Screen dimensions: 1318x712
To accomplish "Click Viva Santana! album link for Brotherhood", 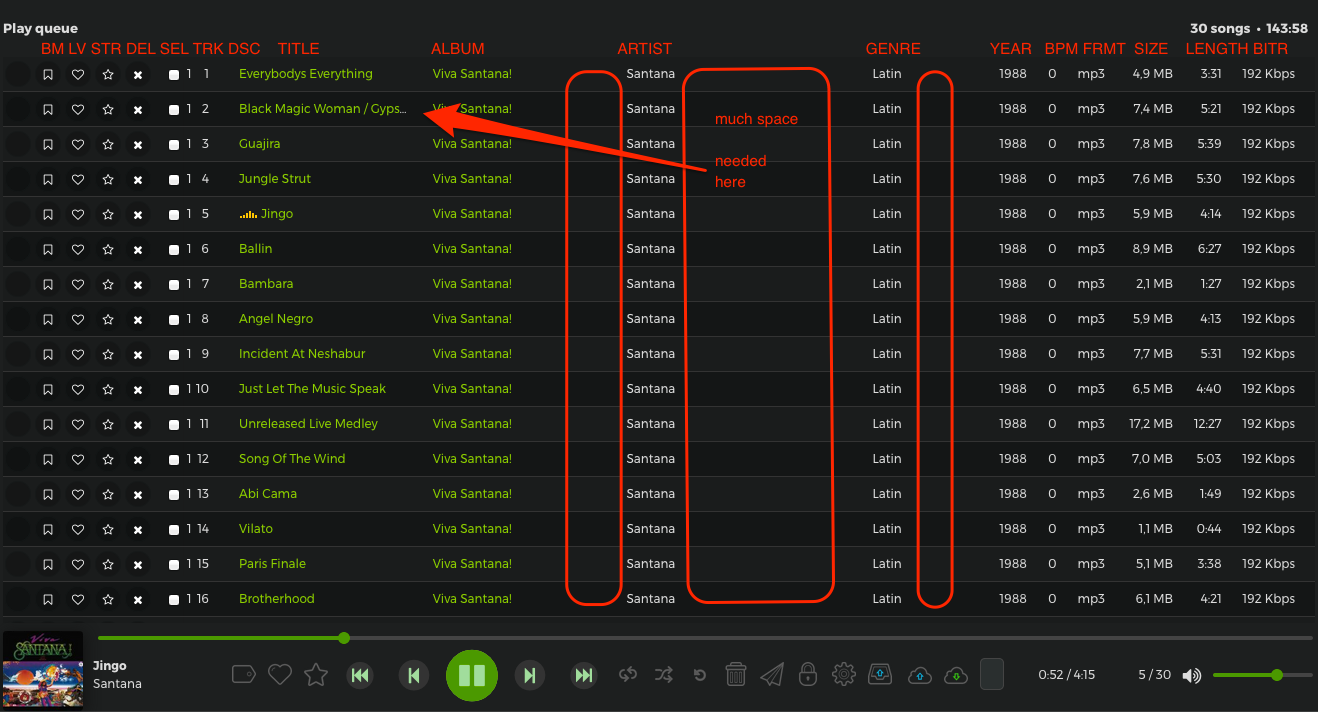I will 472,599.
